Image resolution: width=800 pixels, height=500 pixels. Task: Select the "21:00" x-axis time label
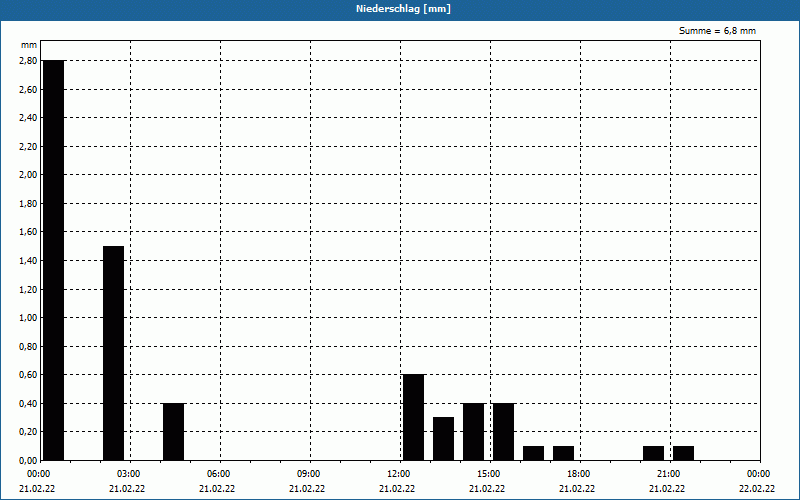670,474
